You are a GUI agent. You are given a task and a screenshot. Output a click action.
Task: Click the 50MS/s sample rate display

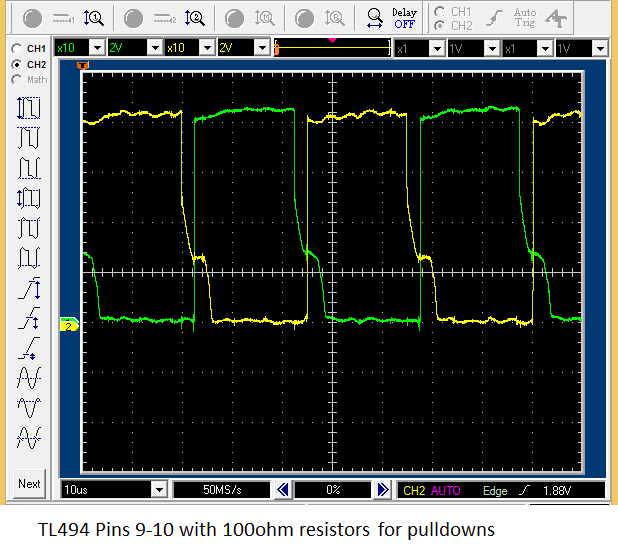[222, 490]
